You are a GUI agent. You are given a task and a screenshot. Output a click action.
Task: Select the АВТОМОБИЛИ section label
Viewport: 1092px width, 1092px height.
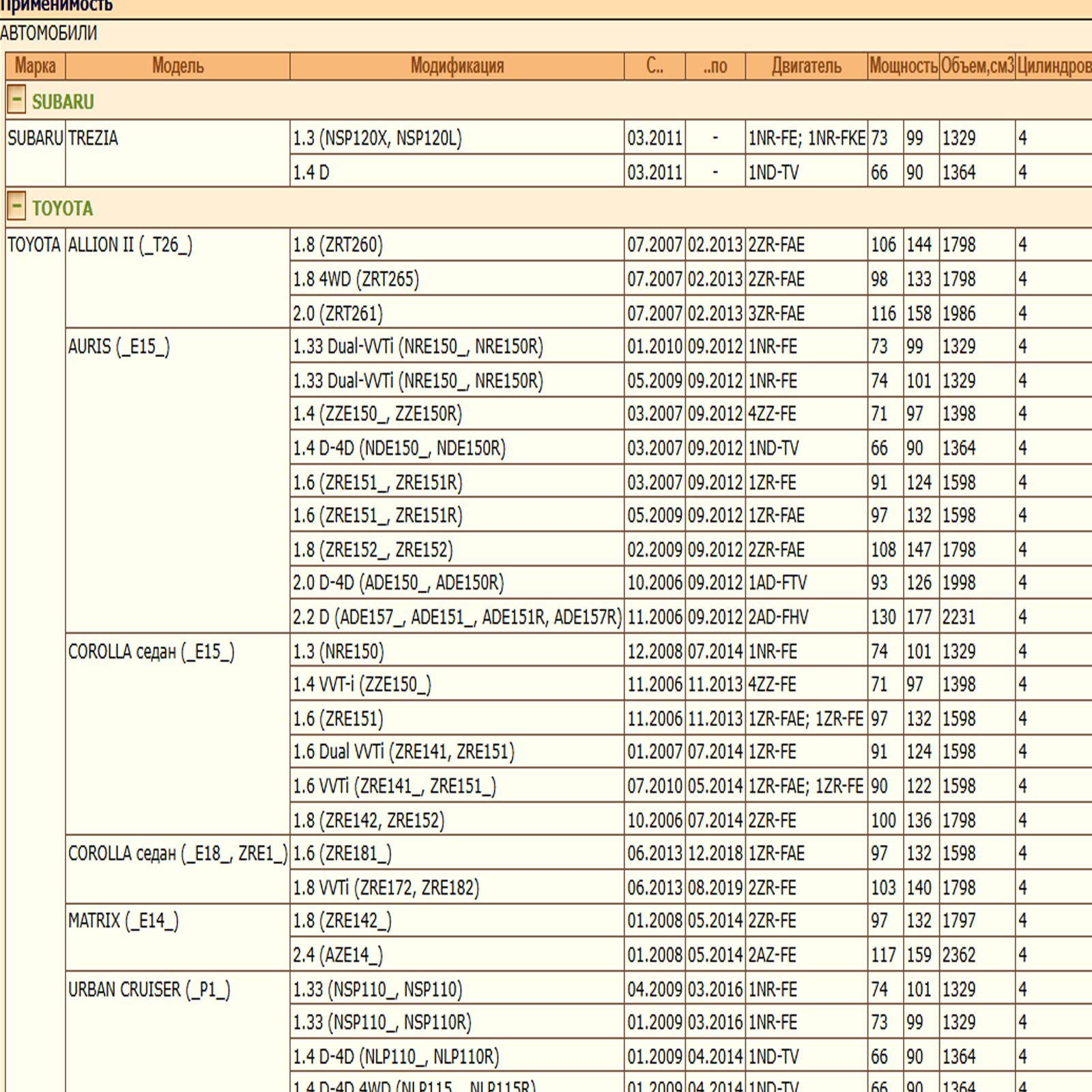click(48, 33)
